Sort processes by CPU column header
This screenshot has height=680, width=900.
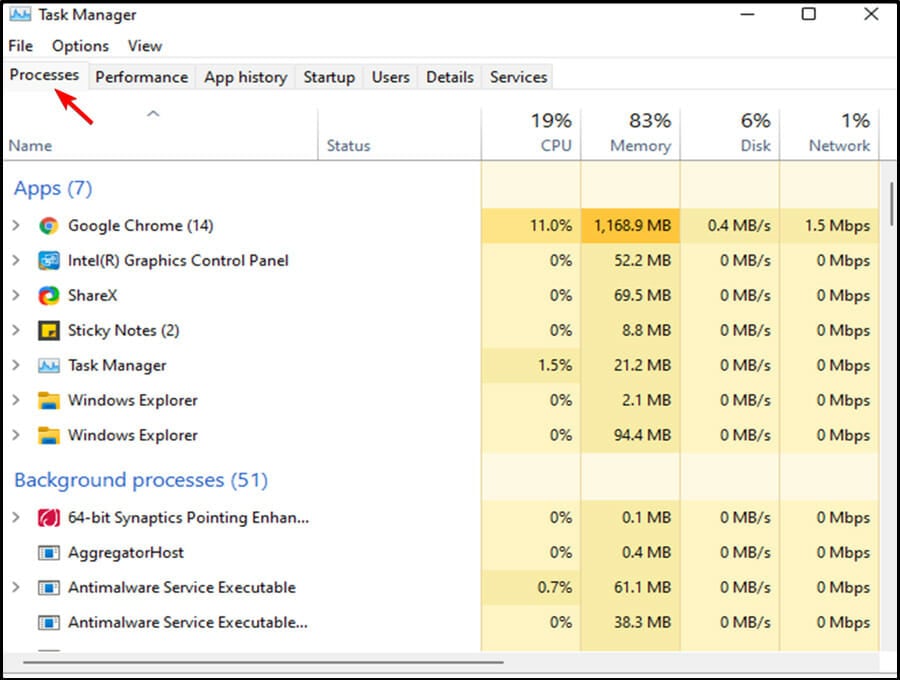point(555,146)
